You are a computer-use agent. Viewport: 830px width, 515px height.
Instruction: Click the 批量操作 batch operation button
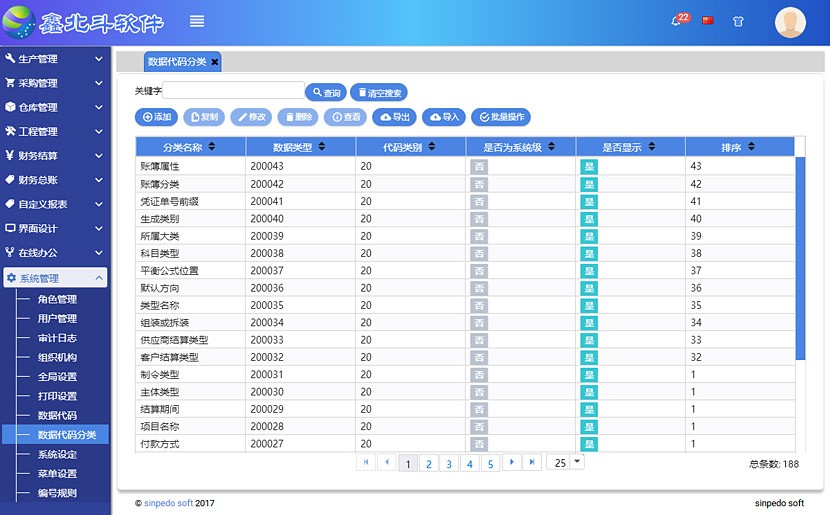pyautogui.click(x=500, y=117)
